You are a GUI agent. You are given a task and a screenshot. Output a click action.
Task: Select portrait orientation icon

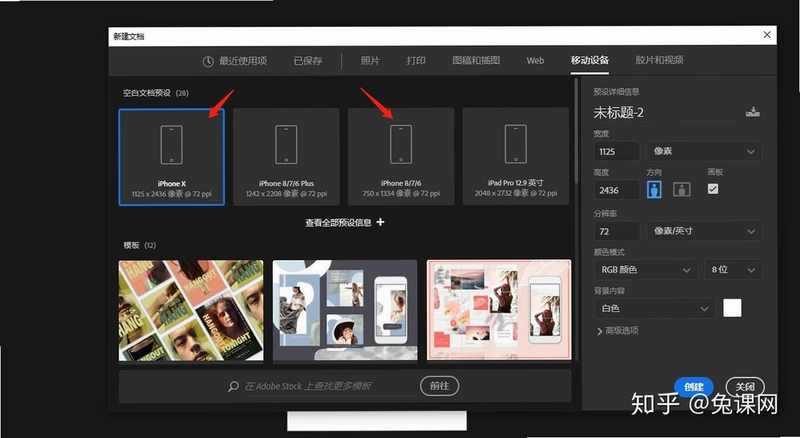pyautogui.click(x=654, y=189)
